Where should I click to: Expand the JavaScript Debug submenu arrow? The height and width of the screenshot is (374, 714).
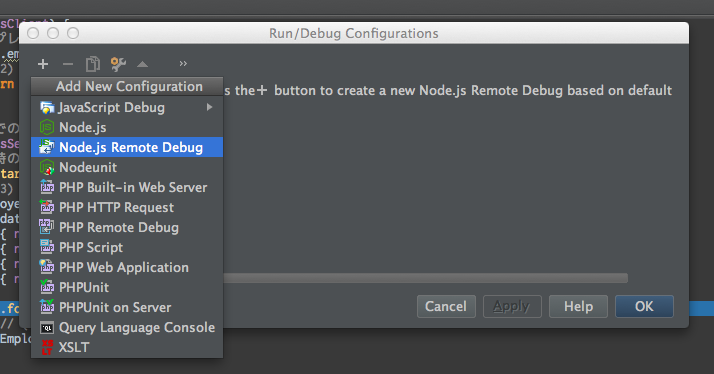(x=209, y=107)
